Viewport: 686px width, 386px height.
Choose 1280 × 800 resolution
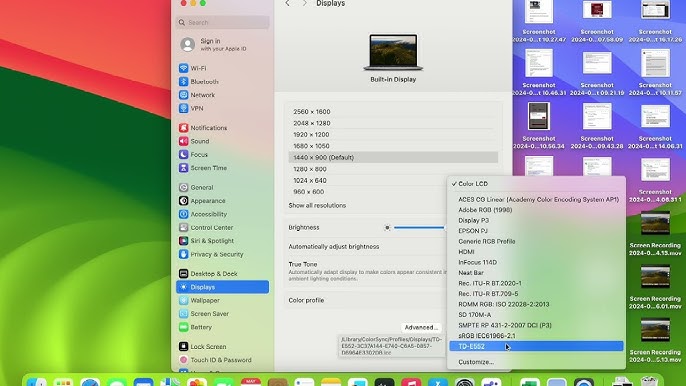pyautogui.click(x=393, y=169)
